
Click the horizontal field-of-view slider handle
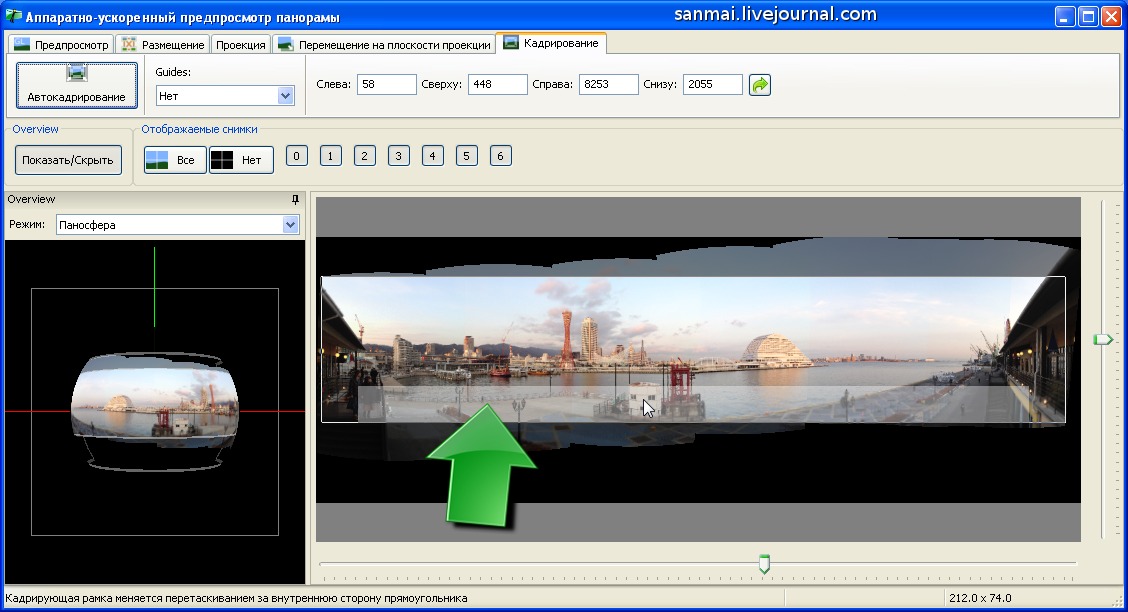tap(764, 564)
